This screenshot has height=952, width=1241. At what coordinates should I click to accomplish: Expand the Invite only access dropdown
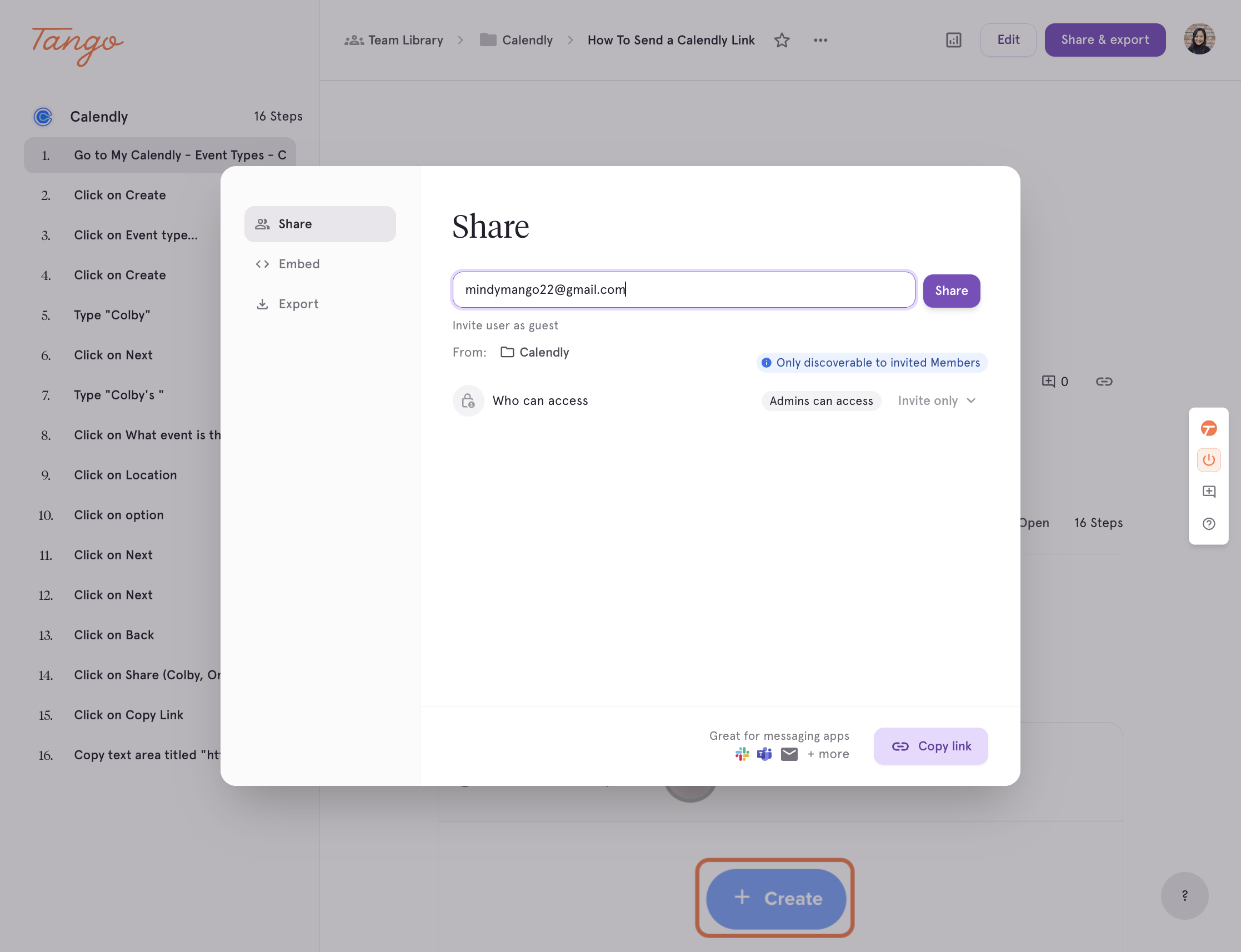point(936,400)
